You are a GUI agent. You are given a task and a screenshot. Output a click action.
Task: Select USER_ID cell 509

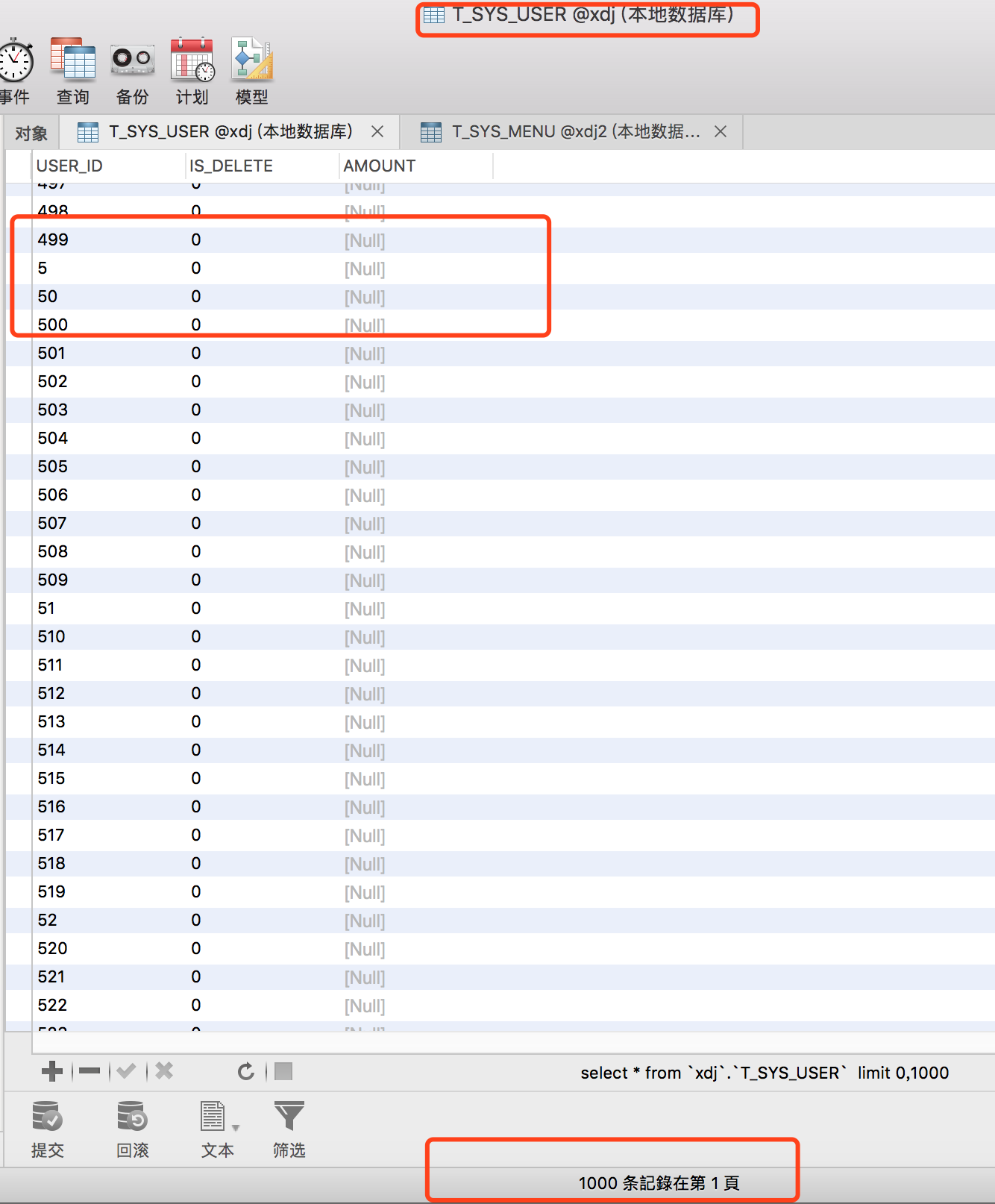coord(108,580)
